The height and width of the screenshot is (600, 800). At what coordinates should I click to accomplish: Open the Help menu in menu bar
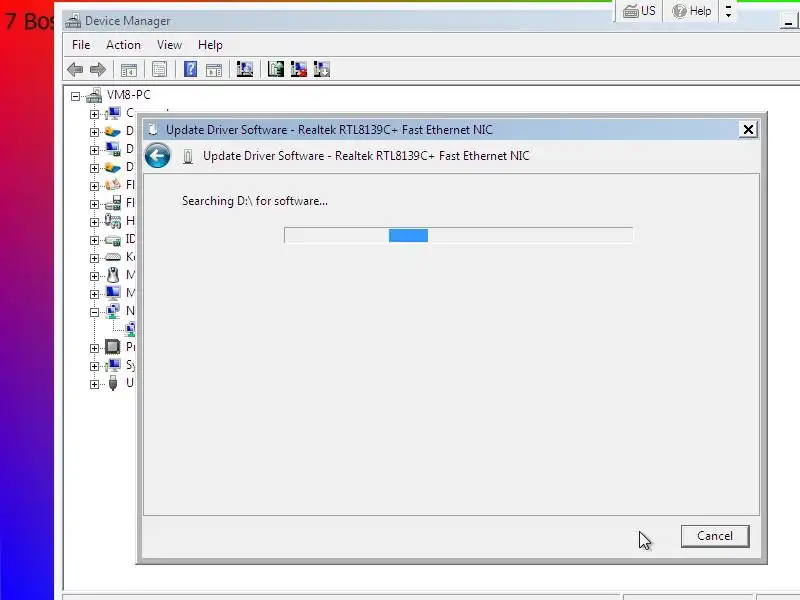click(x=210, y=45)
